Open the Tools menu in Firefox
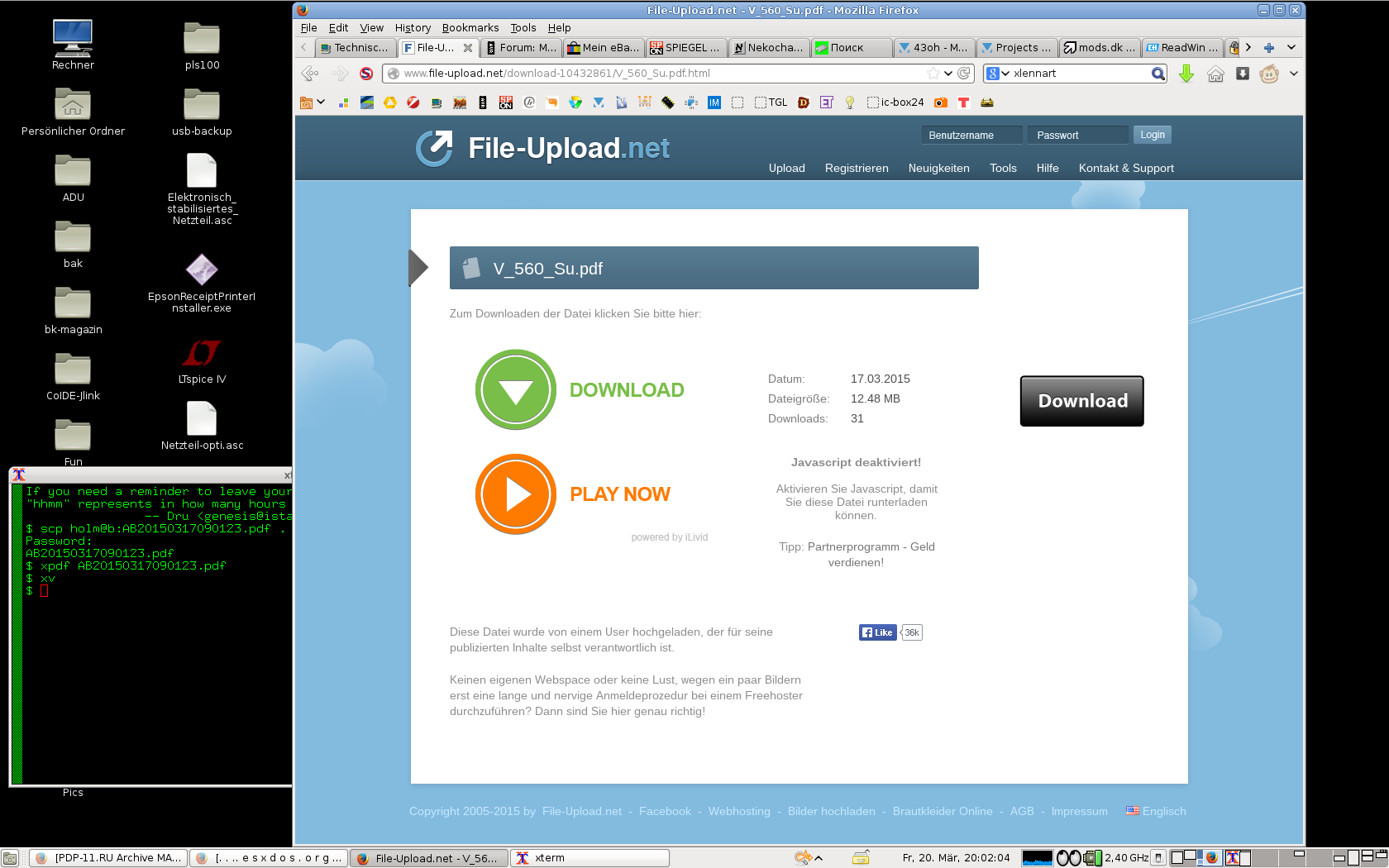Screen dimensions: 1389x868 [523, 28]
